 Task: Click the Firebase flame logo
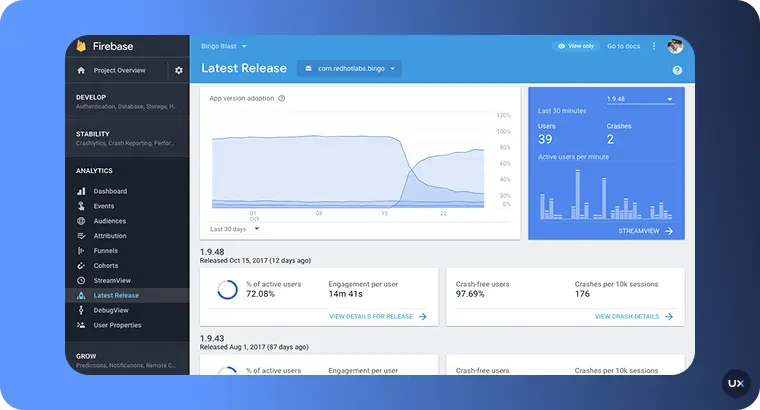pos(81,46)
